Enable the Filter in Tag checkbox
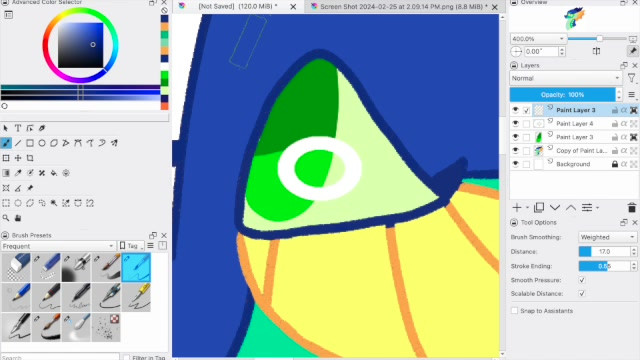Screen dimensions: 640x360 (x=127, y=357)
